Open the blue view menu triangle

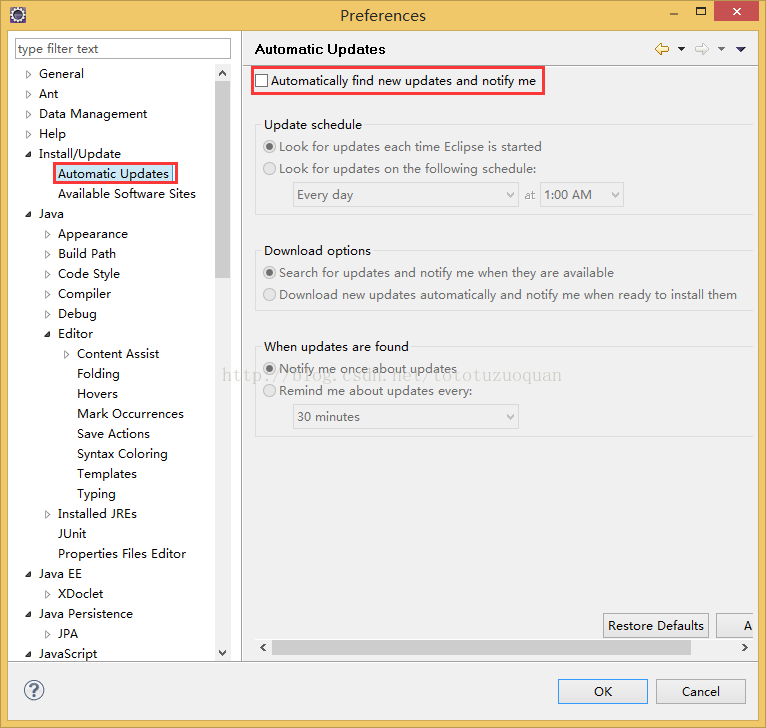tap(741, 49)
